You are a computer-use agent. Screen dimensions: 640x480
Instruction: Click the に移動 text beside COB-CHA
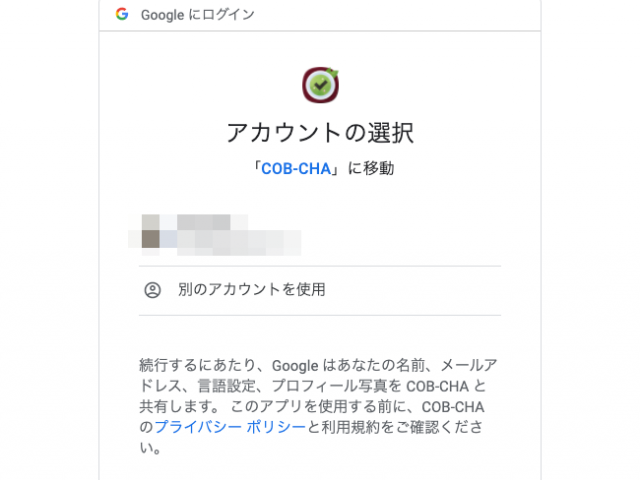click(370, 168)
